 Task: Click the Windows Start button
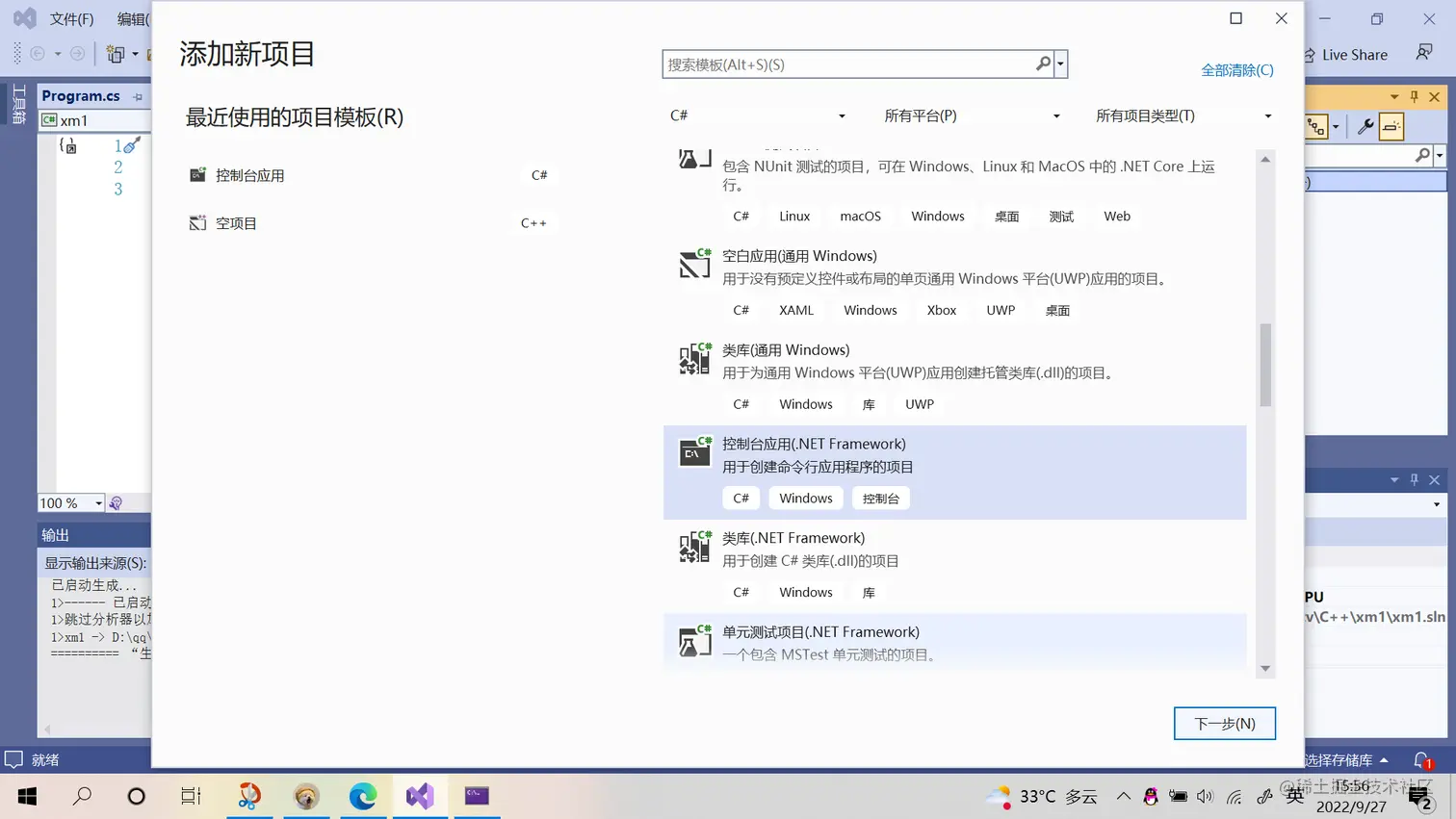tap(27, 796)
